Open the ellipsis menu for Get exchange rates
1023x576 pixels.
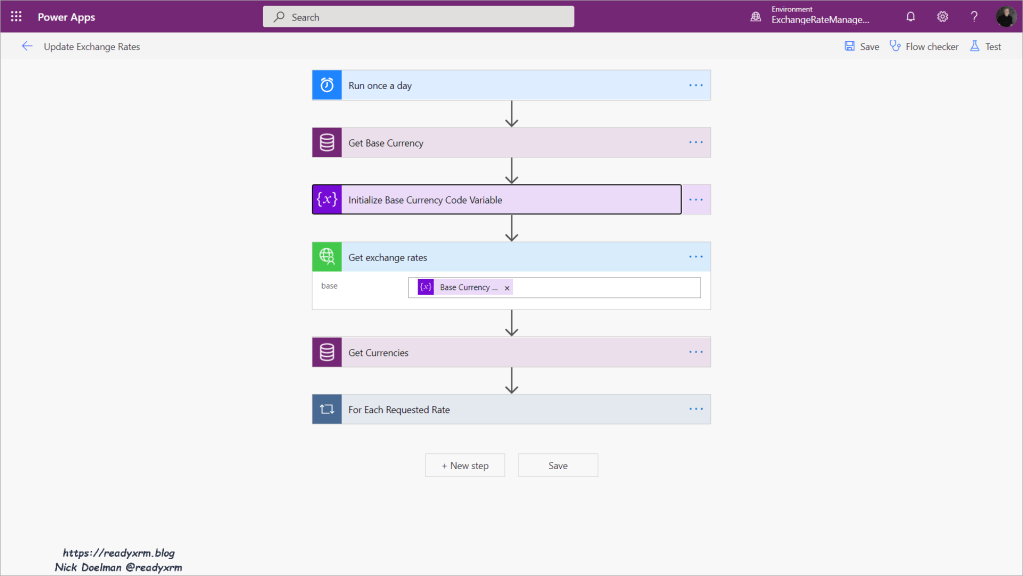696,257
